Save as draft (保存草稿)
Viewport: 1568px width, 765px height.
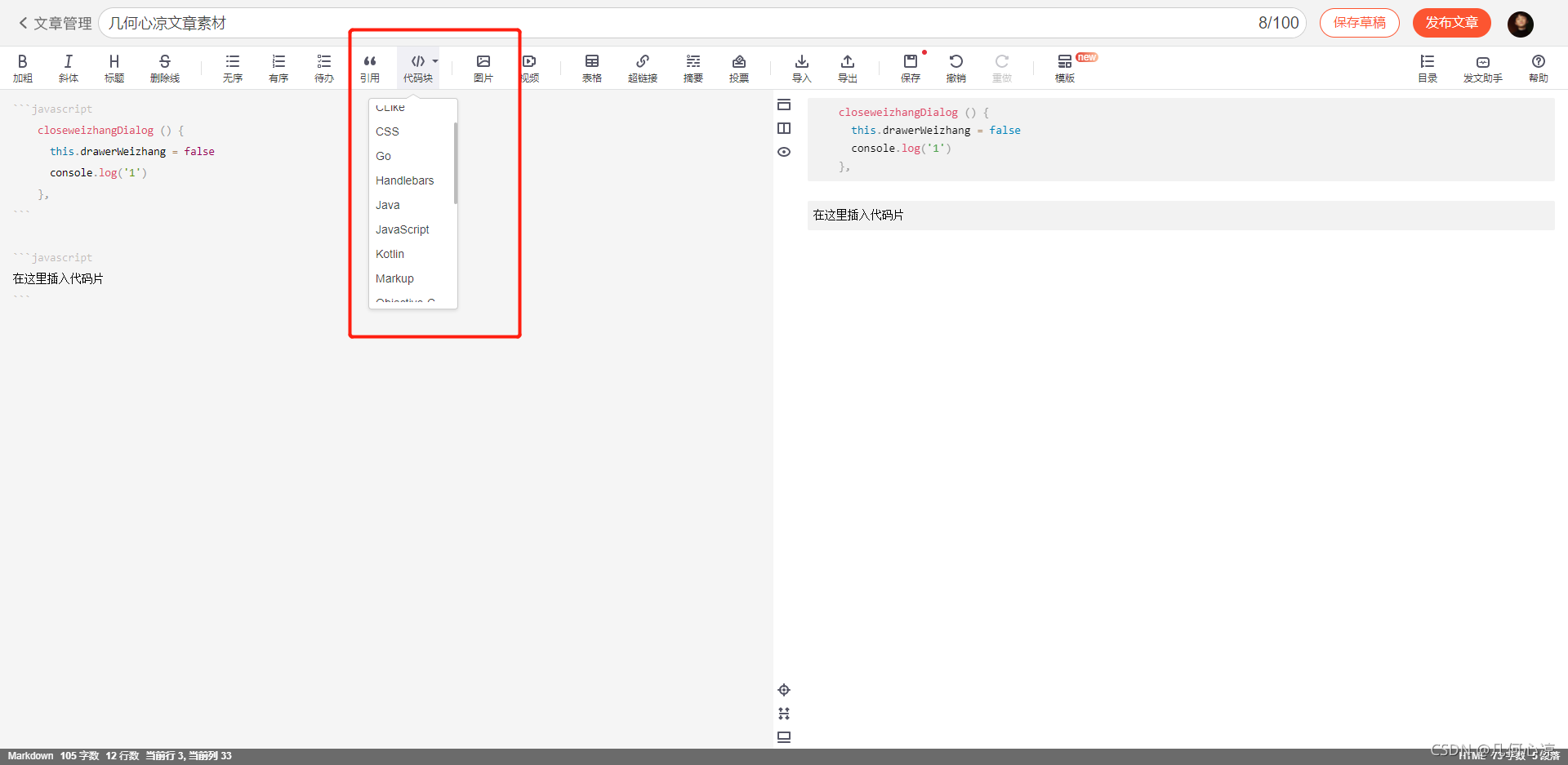pos(1360,23)
